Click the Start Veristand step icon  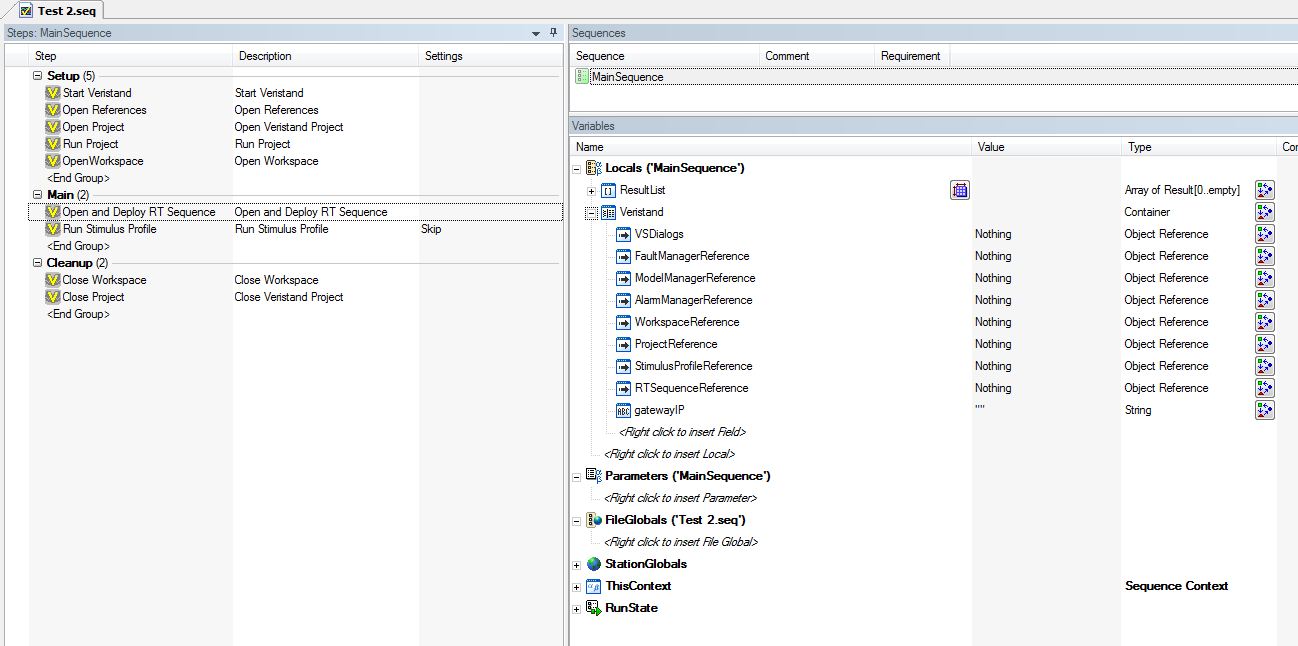[53, 93]
